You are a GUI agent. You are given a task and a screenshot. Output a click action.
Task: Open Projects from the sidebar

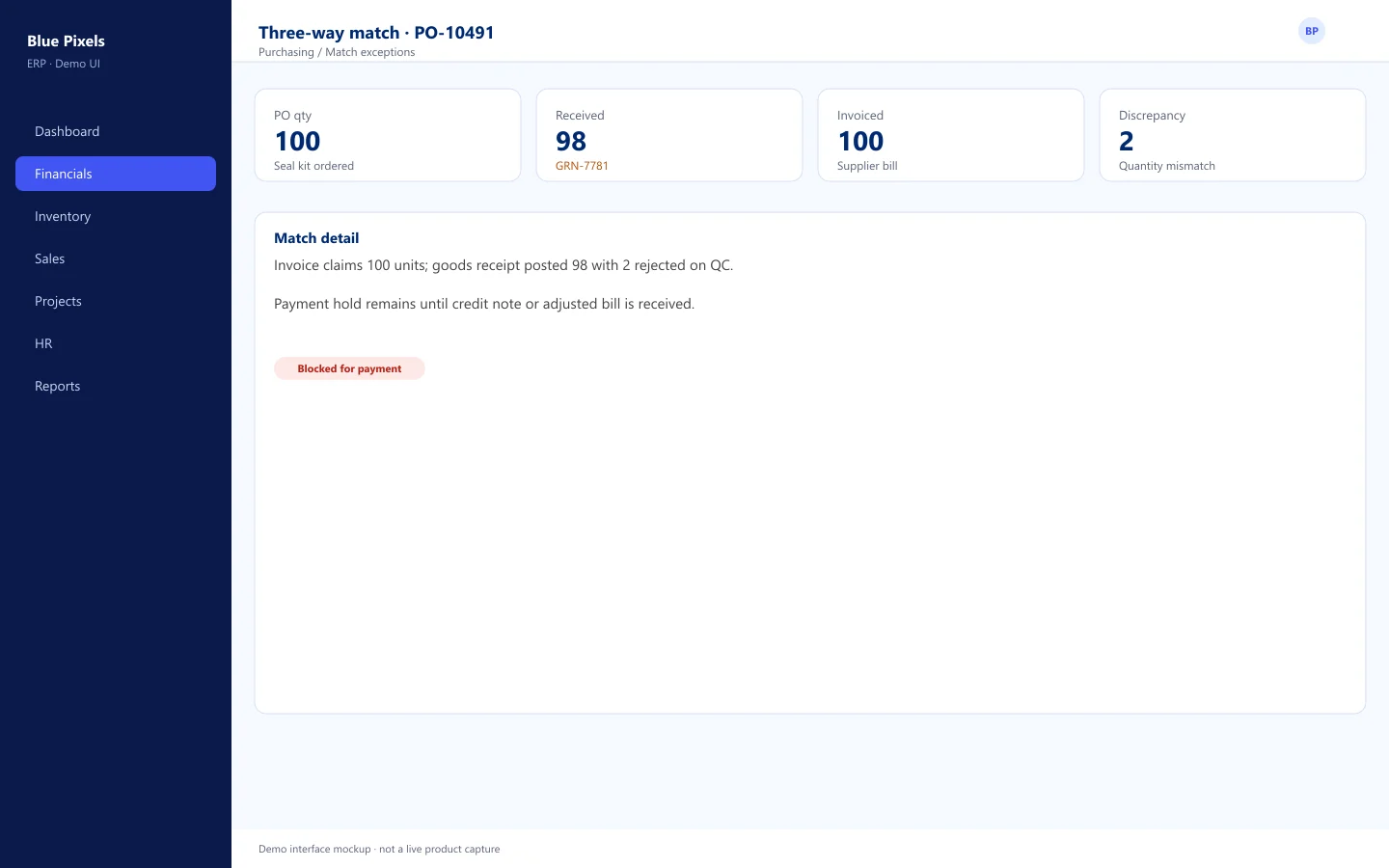116,301
